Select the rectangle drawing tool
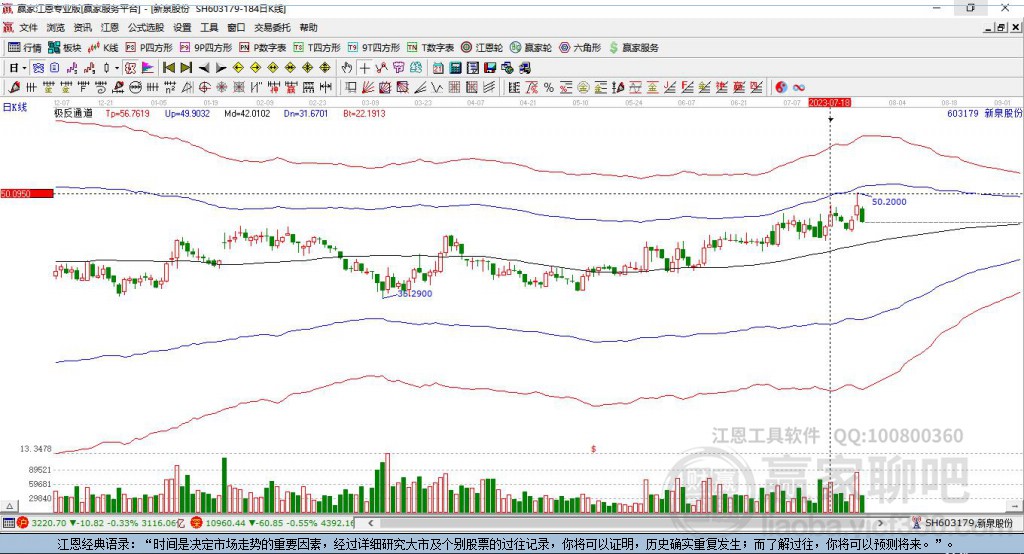Viewport: 1024px width, 554px height. tap(350, 87)
